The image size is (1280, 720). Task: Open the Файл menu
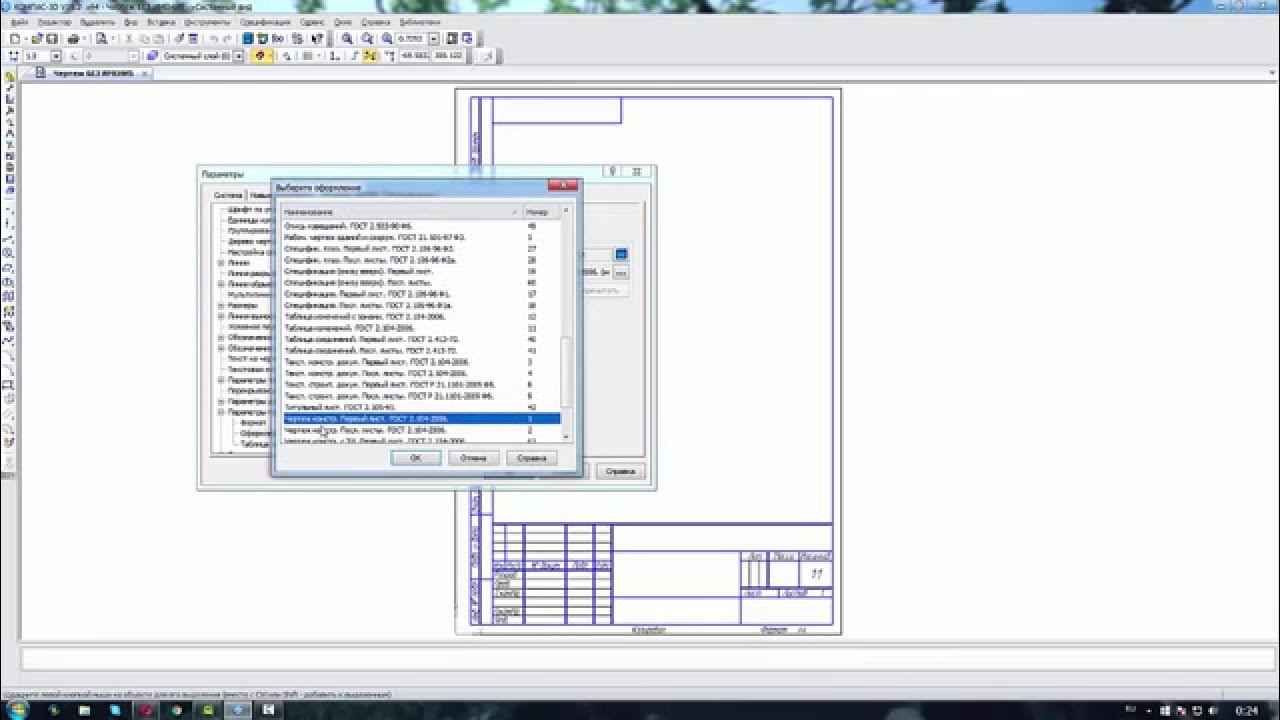coord(20,22)
